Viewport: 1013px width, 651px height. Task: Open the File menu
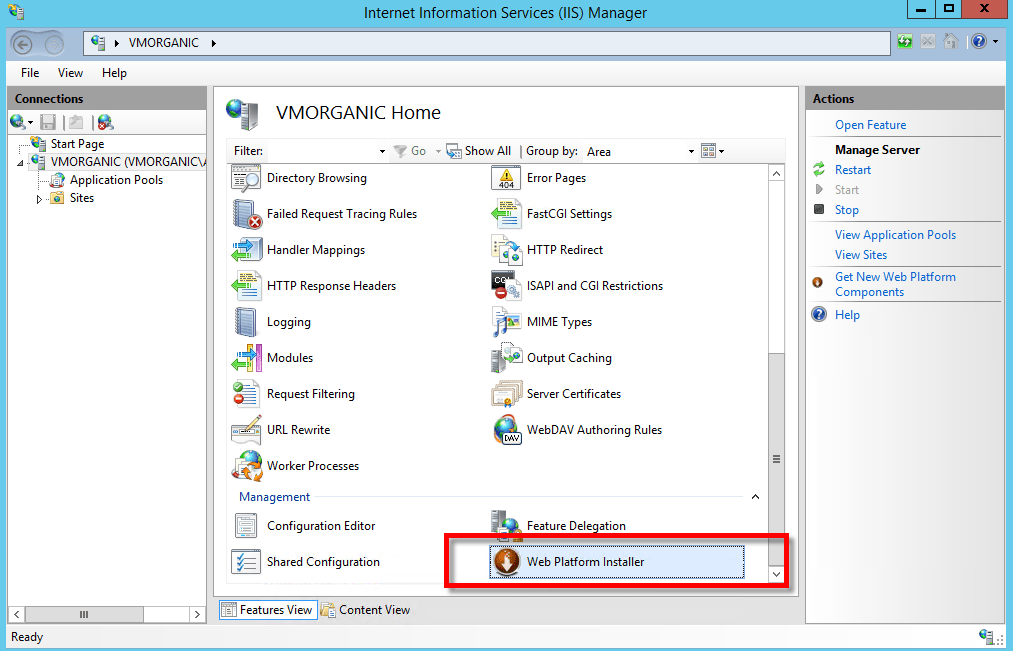30,73
